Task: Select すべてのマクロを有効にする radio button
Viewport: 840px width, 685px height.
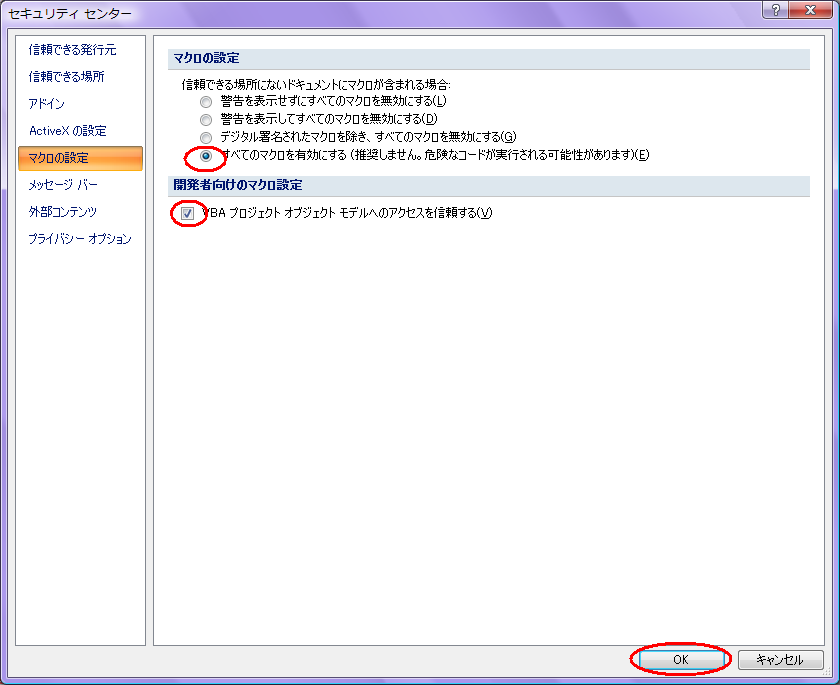Action: tap(206, 156)
